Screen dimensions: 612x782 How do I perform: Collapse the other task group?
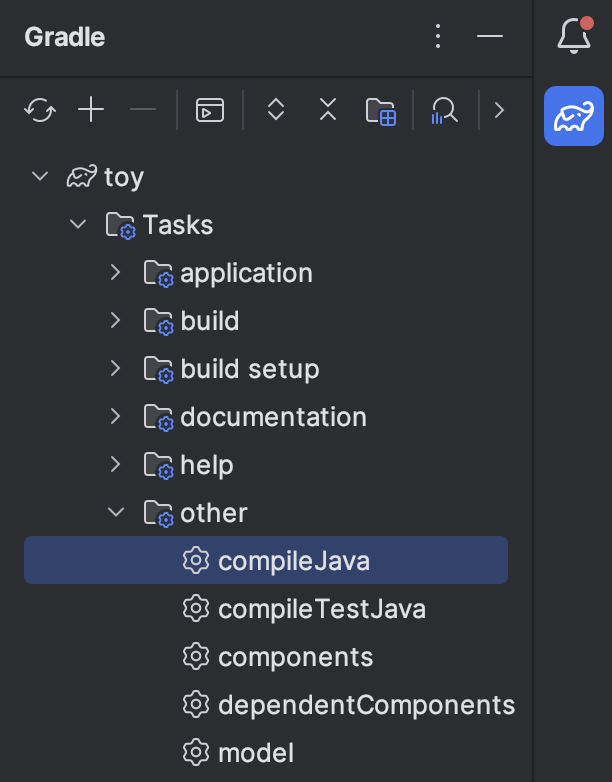point(116,513)
